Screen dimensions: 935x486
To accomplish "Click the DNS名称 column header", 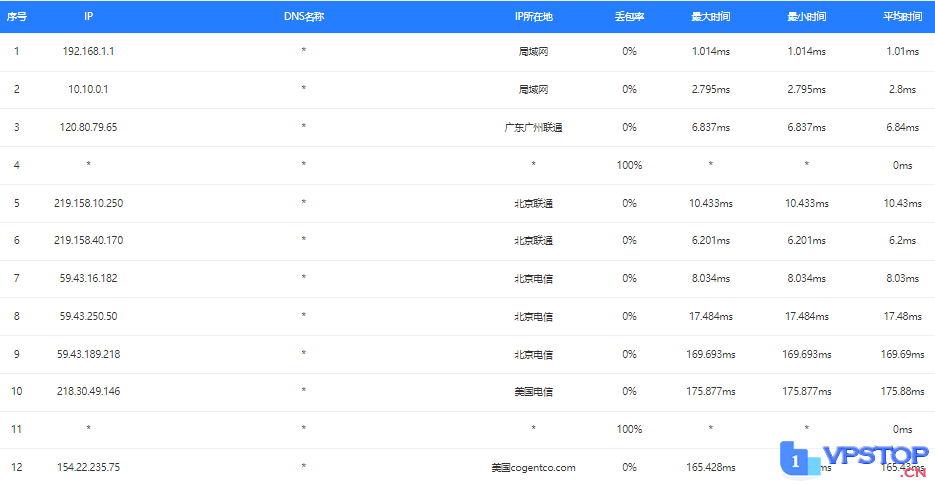I will click(304, 17).
